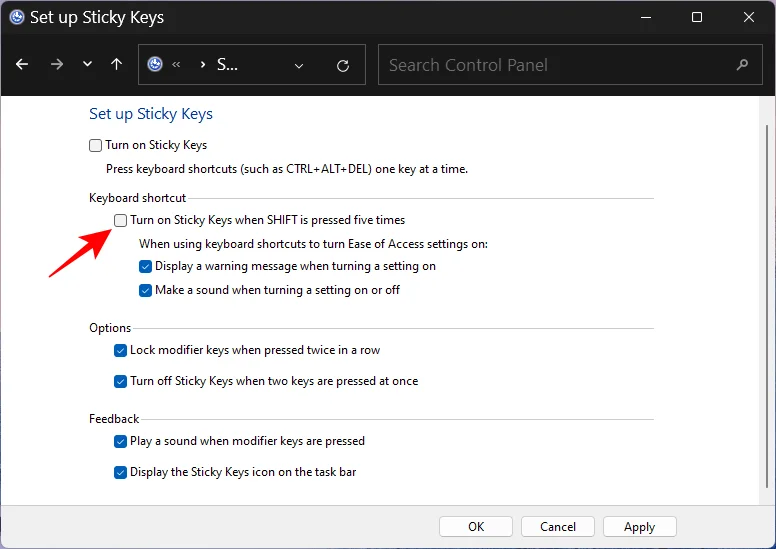
Task: Close the Set up Sticky Keys window
Action: pyautogui.click(x=749, y=17)
